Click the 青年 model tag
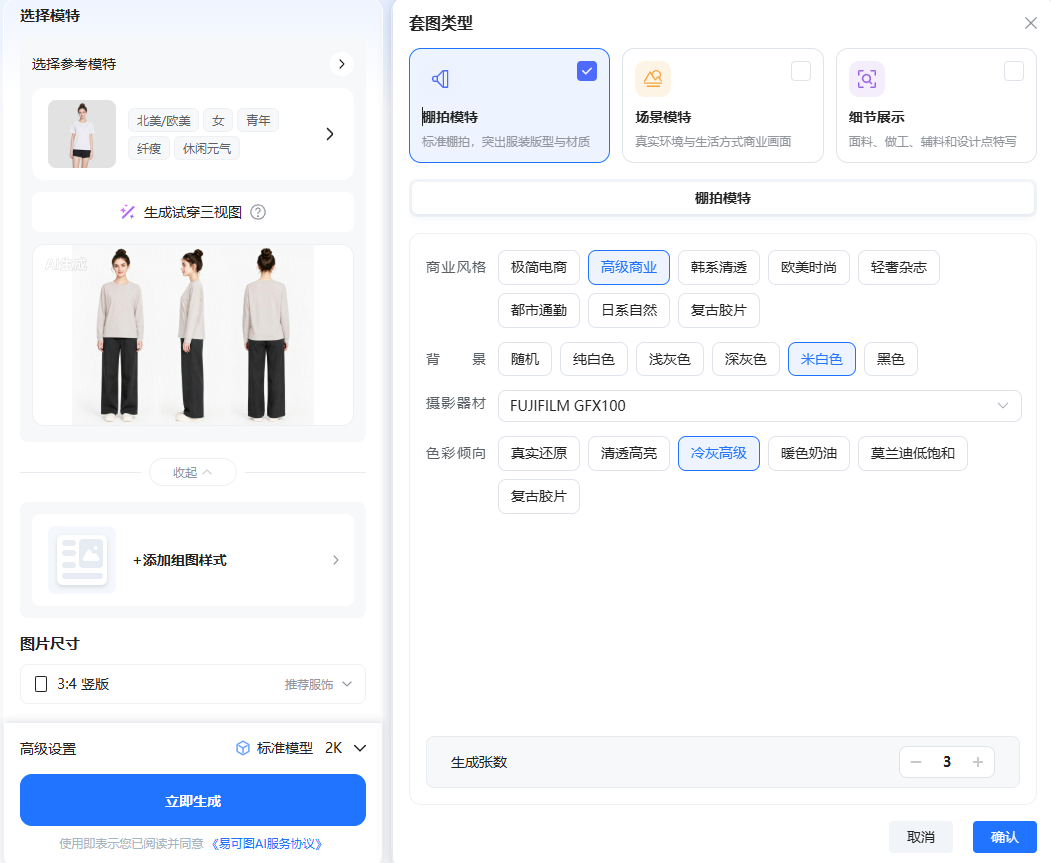The width and height of the screenshot is (1051, 863). [258, 121]
